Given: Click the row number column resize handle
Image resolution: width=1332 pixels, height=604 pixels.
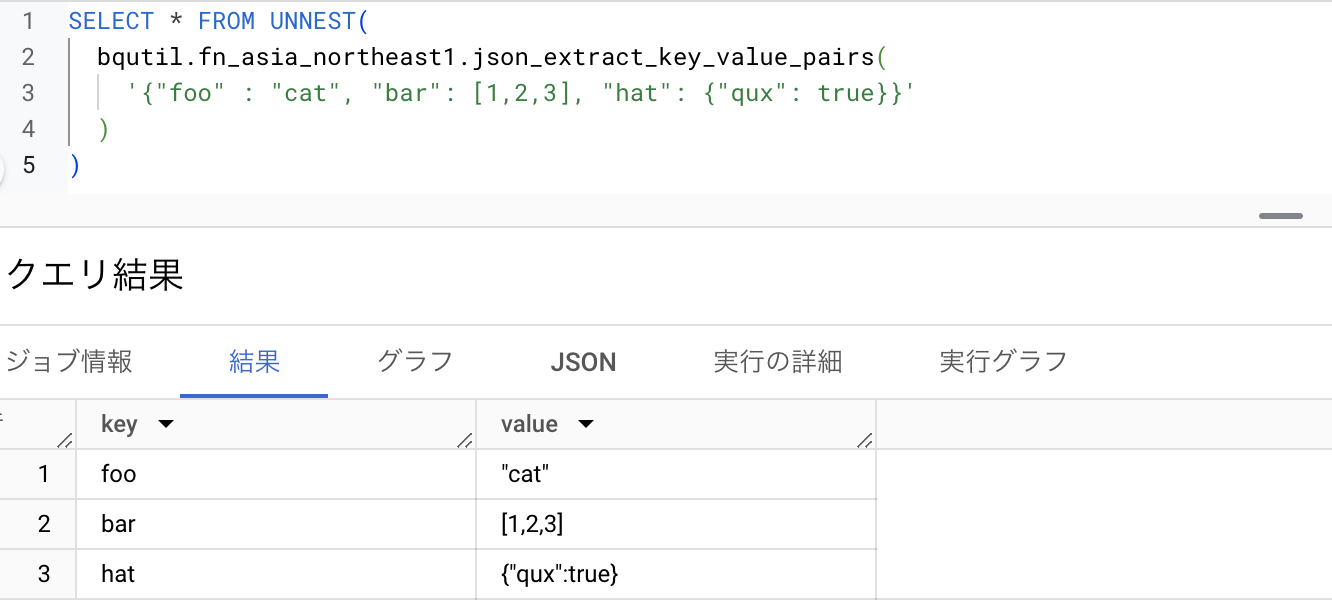Looking at the screenshot, I should coord(65,439).
